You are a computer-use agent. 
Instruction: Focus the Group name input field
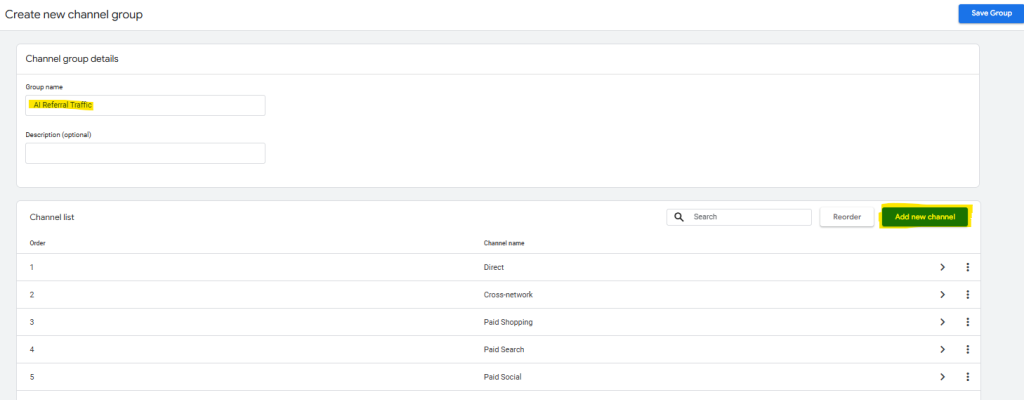(145, 105)
